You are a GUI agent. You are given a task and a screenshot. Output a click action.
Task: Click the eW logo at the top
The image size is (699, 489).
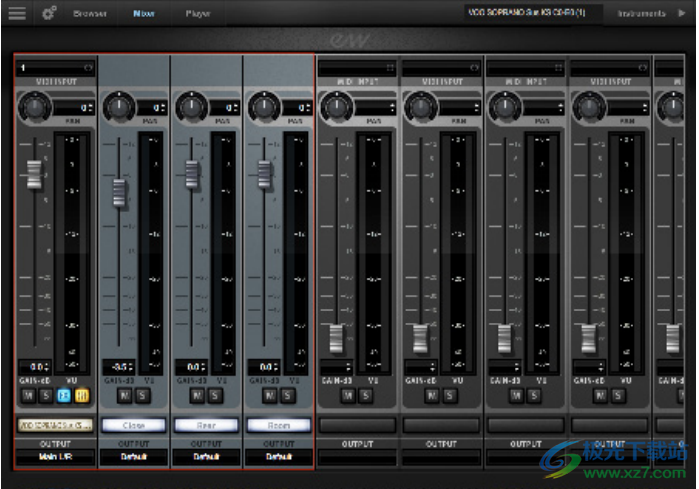pyautogui.click(x=350, y=40)
